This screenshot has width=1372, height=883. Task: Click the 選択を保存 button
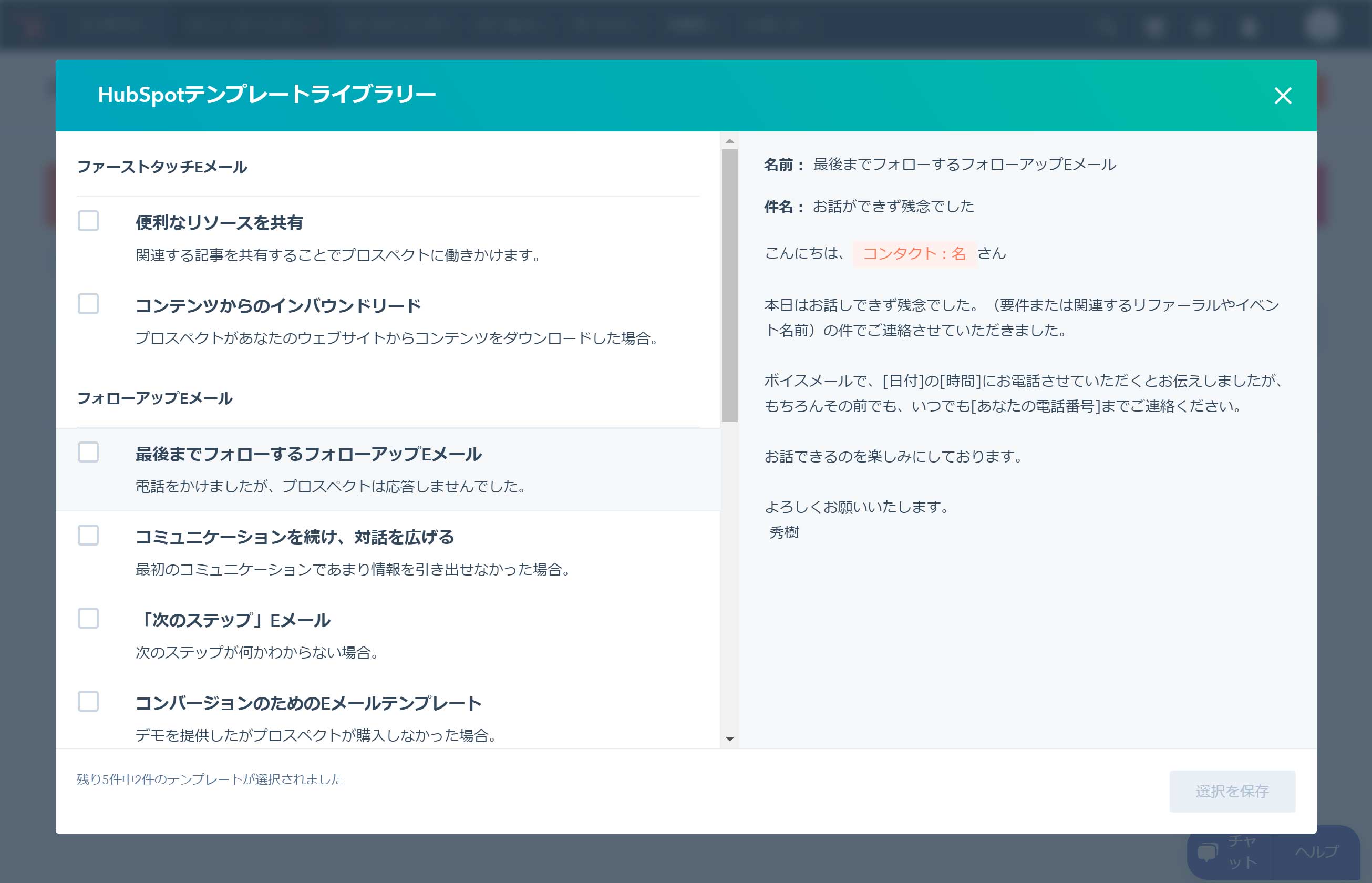coord(1232,791)
